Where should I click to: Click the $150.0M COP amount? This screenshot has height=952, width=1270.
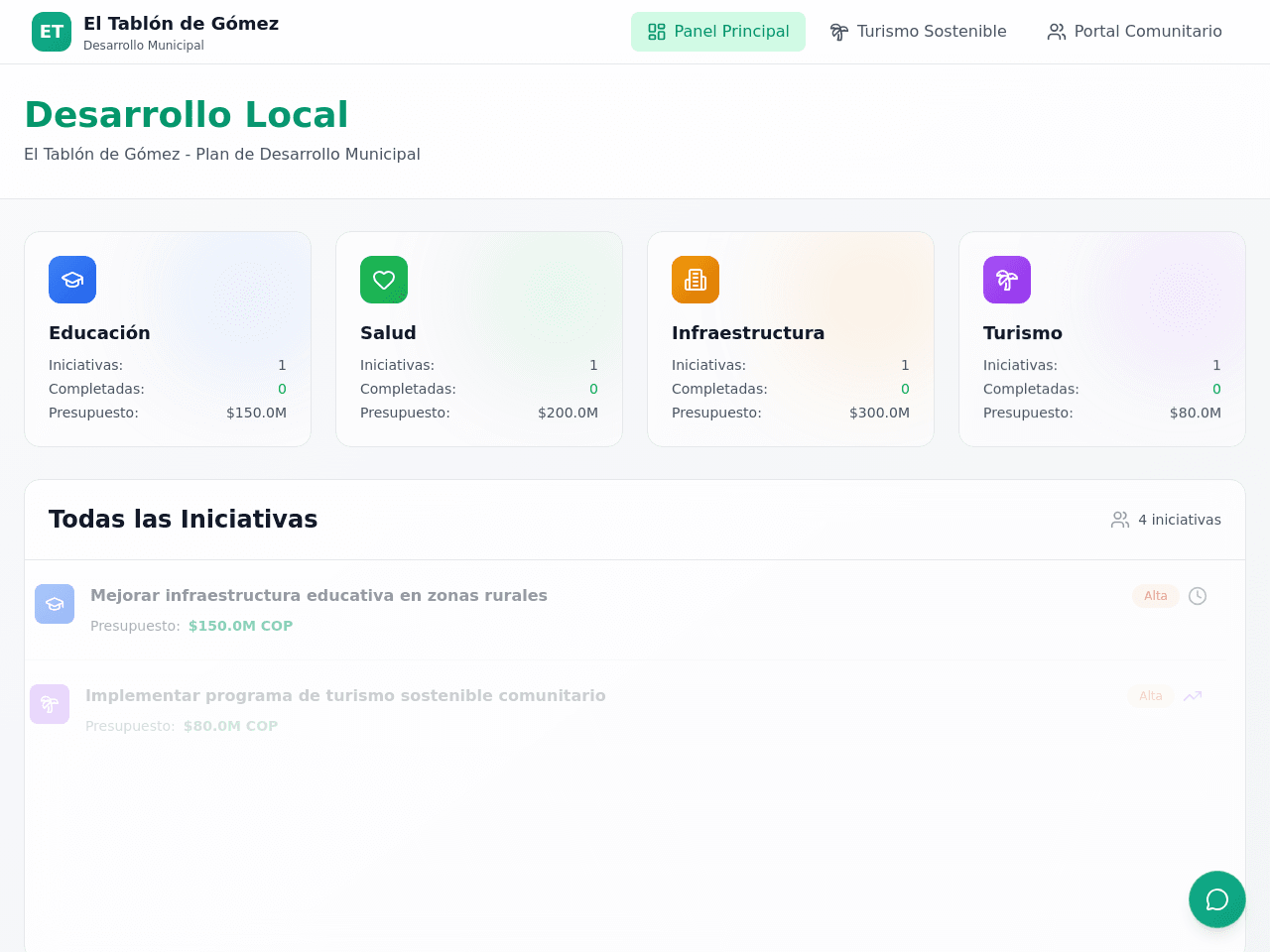tap(240, 626)
